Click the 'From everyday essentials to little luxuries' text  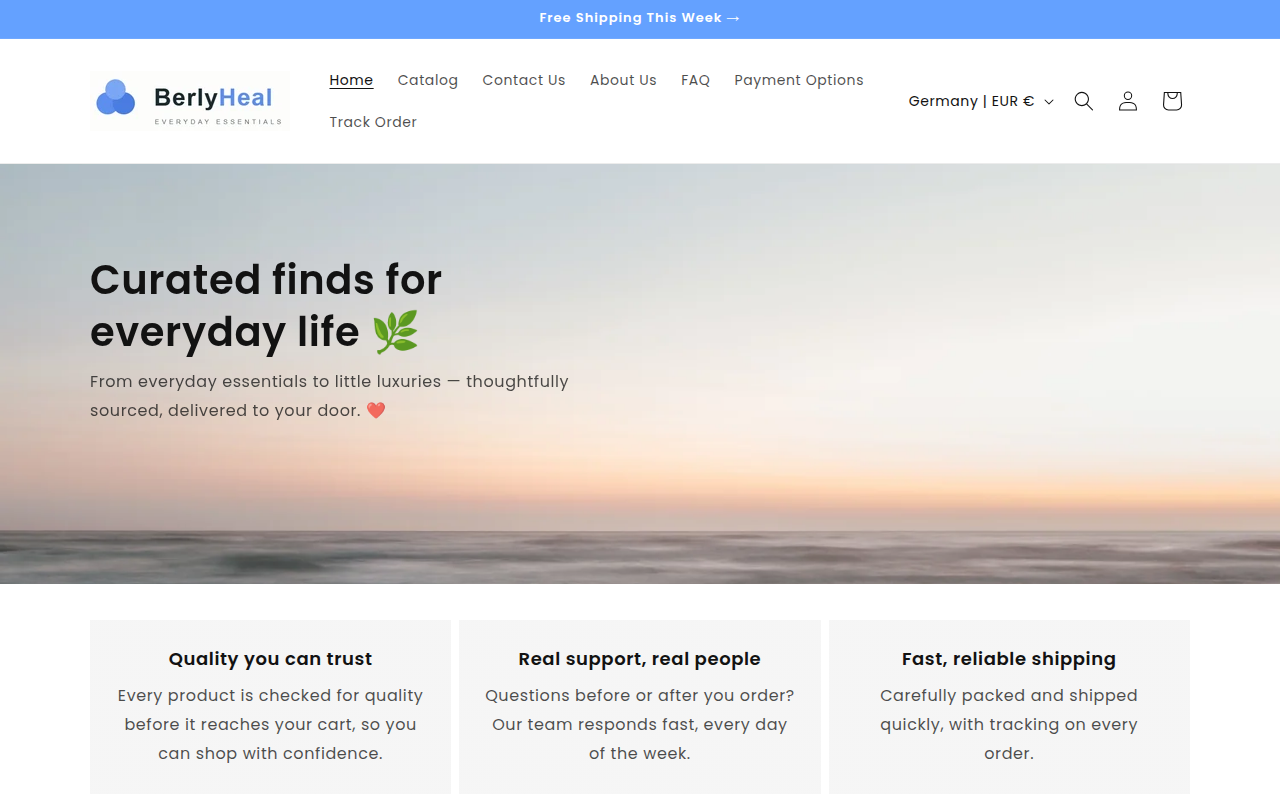tap(329, 396)
